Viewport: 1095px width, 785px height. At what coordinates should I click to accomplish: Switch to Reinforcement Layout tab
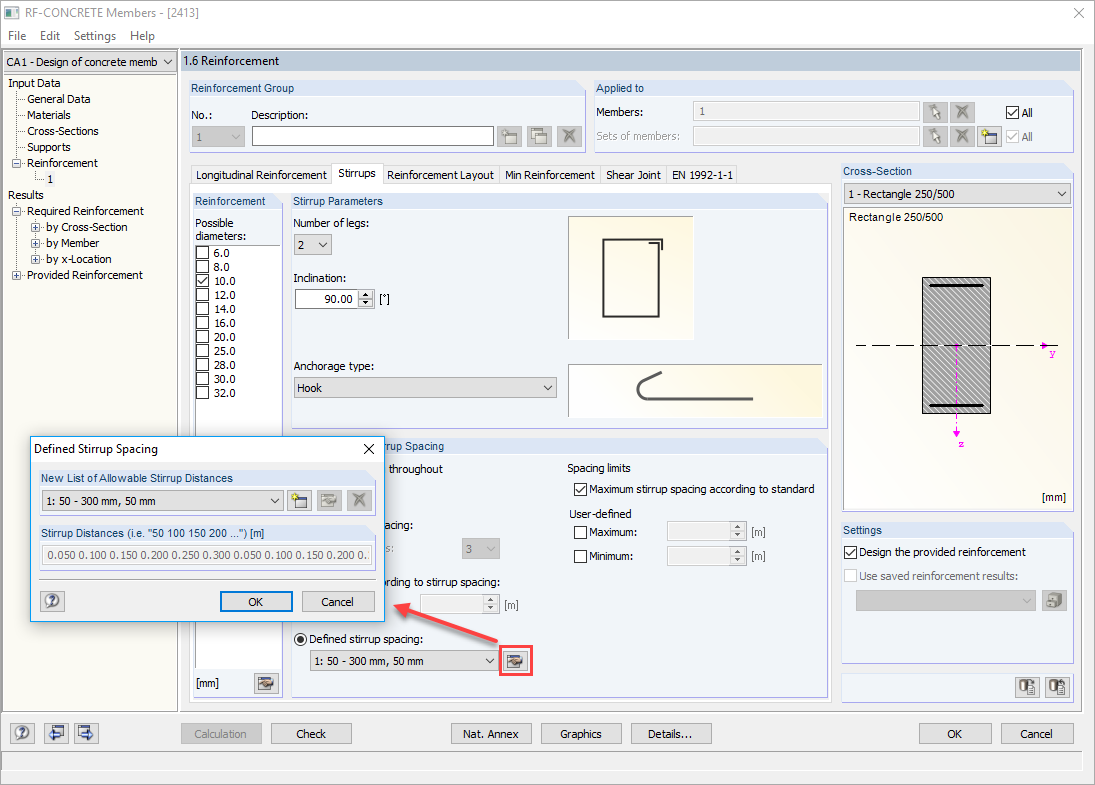[440, 175]
